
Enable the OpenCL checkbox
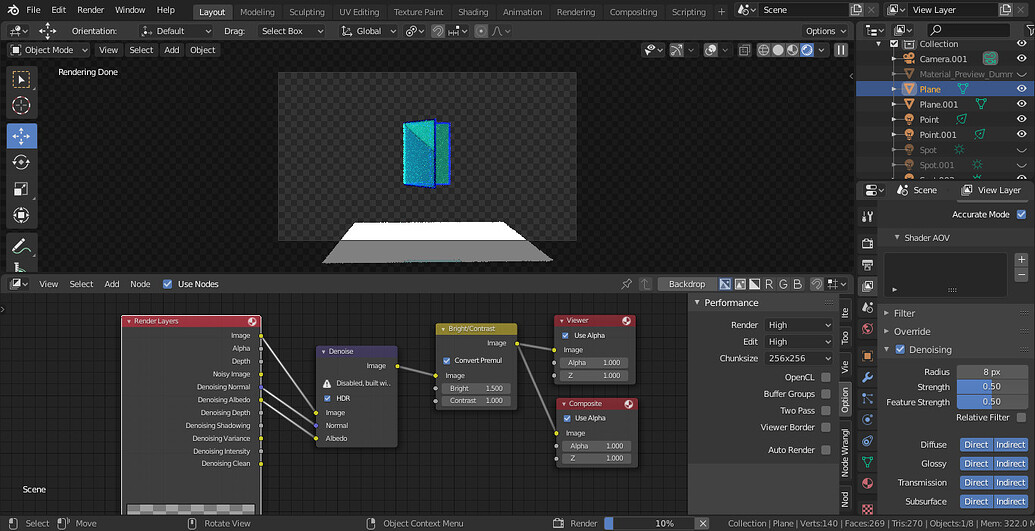click(x=826, y=377)
